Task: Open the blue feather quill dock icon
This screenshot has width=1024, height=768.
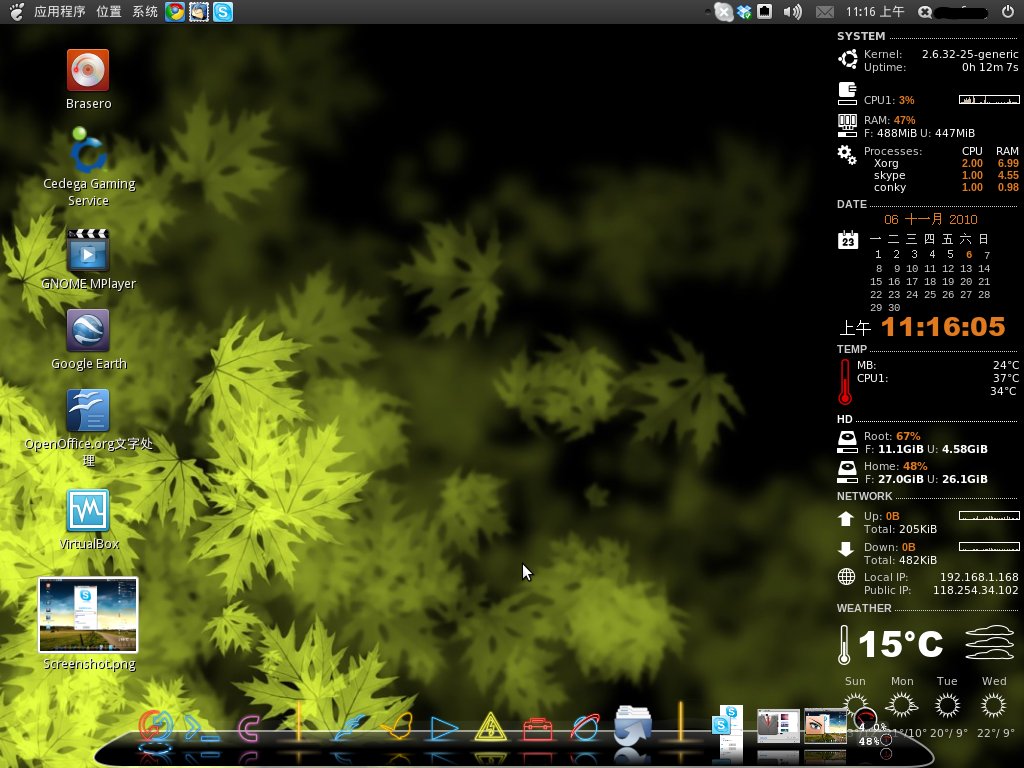Action: (x=350, y=727)
